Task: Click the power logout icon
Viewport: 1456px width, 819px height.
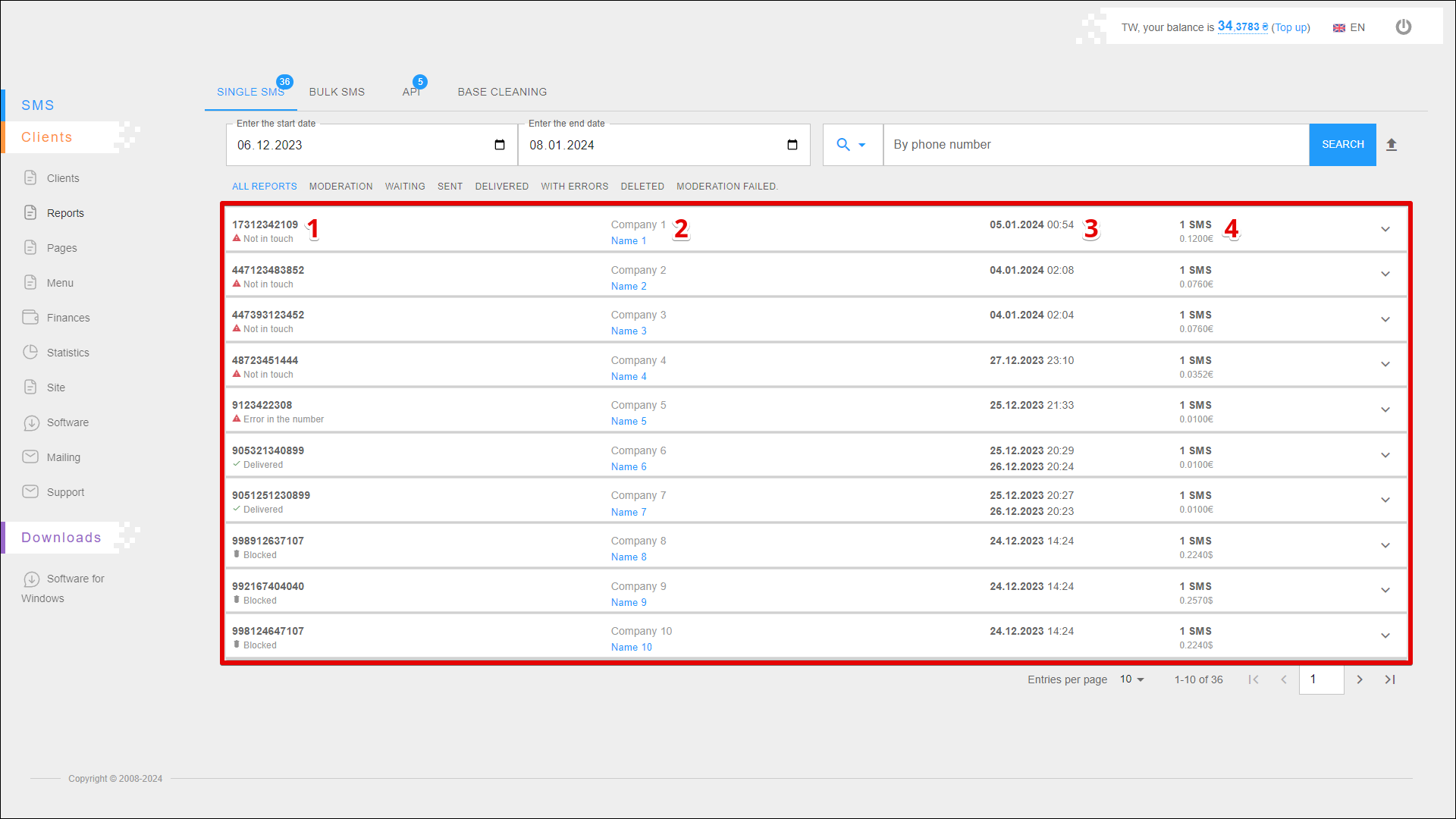Action: (x=1403, y=27)
